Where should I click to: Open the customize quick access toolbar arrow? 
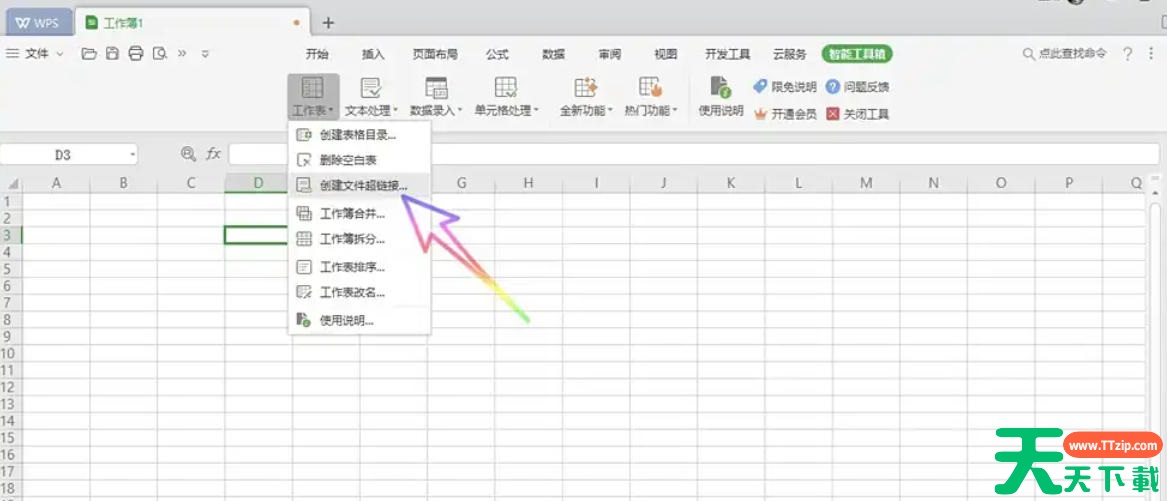point(205,54)
